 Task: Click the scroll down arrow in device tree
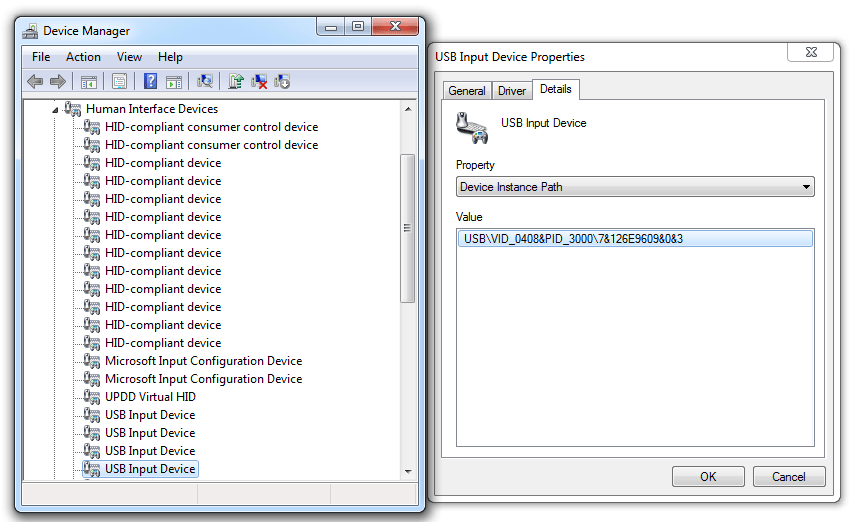pyautogui.click(x=408, y=471)
